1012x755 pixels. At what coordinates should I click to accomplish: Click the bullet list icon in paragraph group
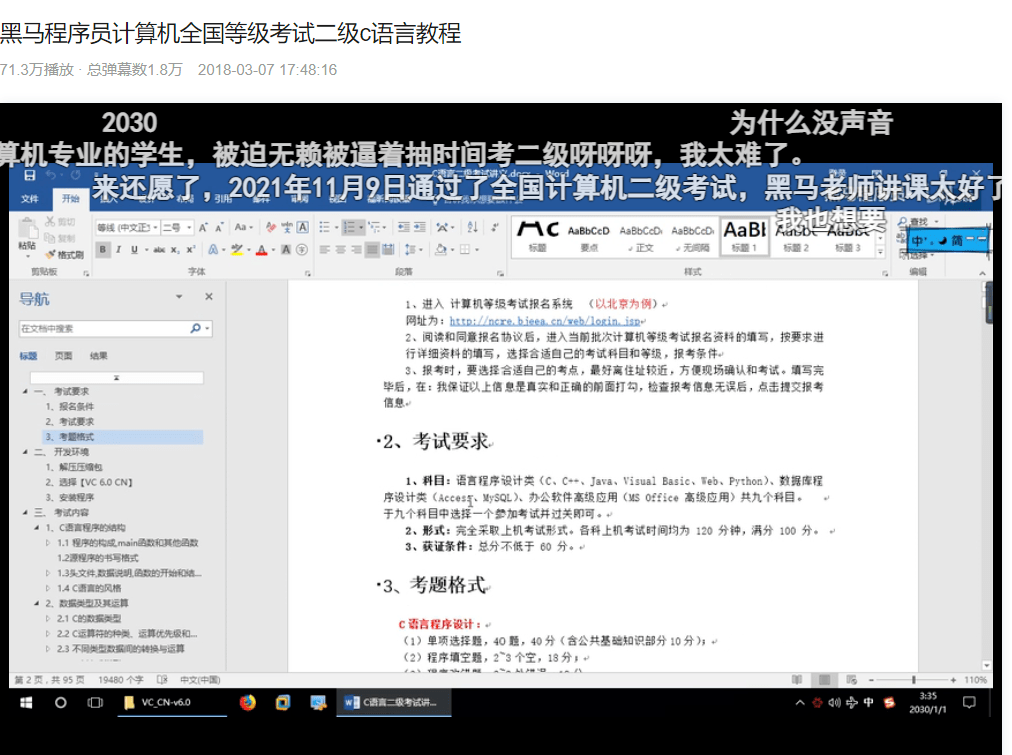coord(326,225)
